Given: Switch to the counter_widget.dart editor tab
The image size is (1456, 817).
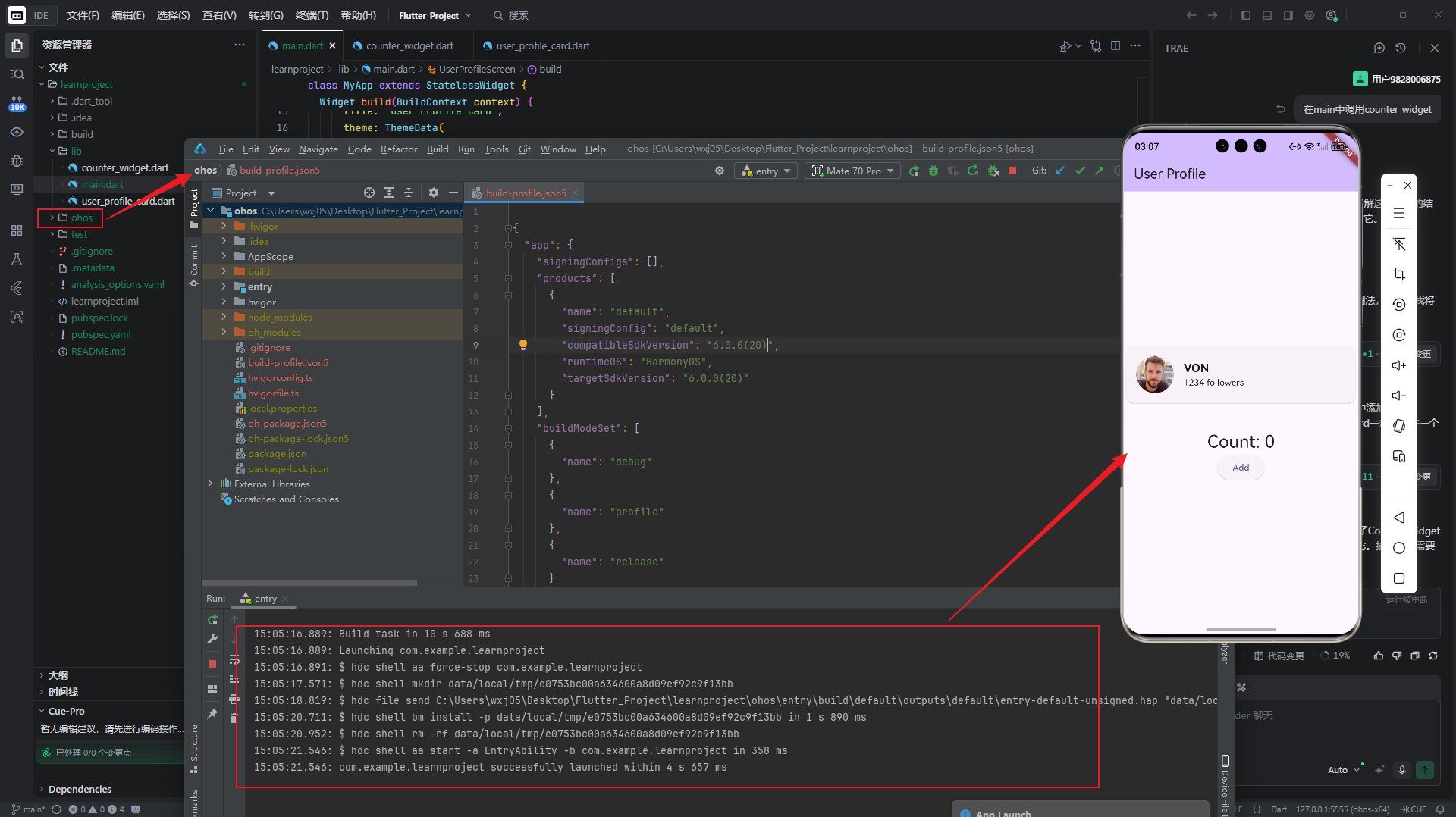Looking at the screenshot, I should (x=409, y=46).
